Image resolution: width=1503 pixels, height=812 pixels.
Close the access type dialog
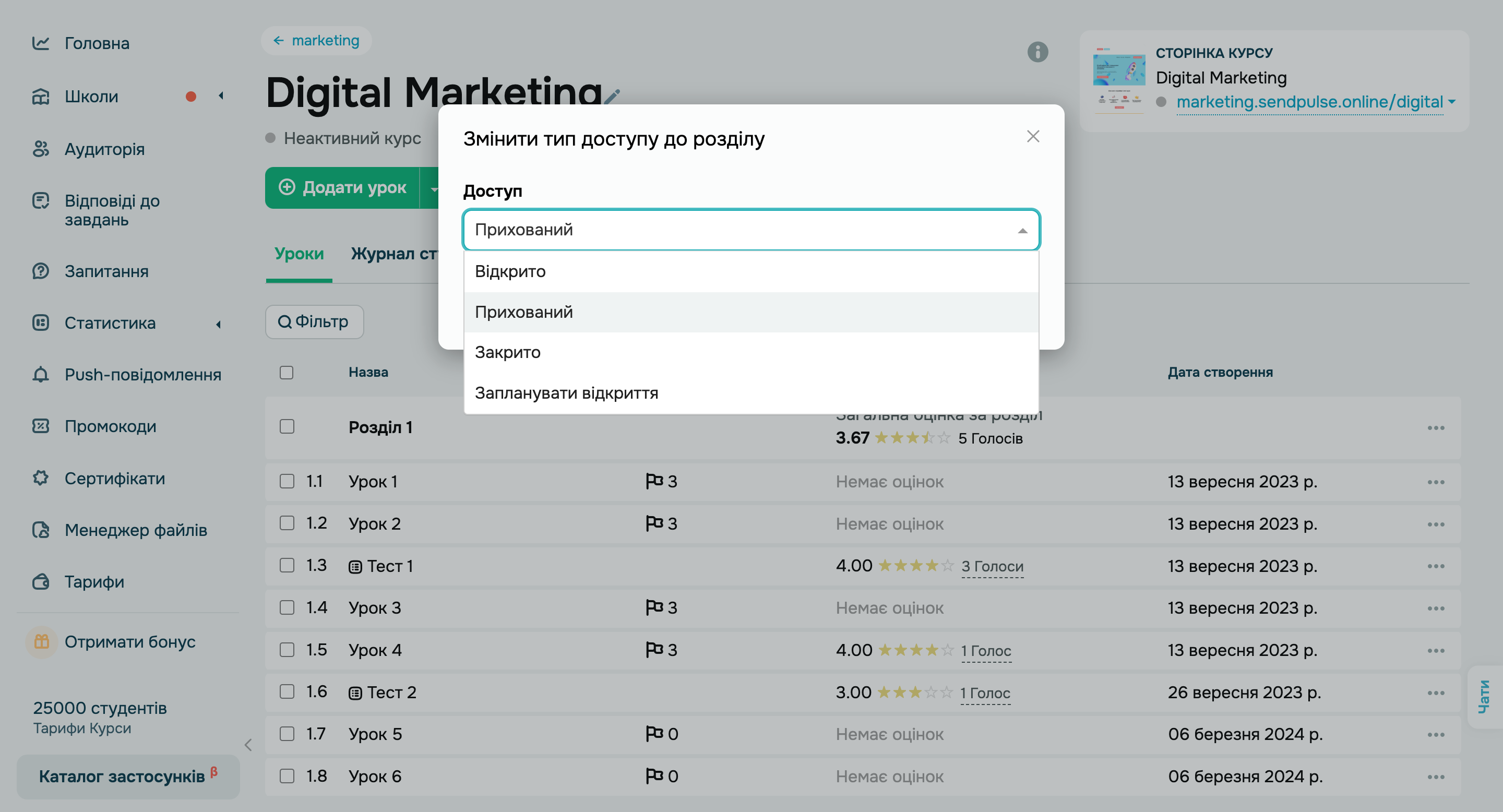(1033, 137)
